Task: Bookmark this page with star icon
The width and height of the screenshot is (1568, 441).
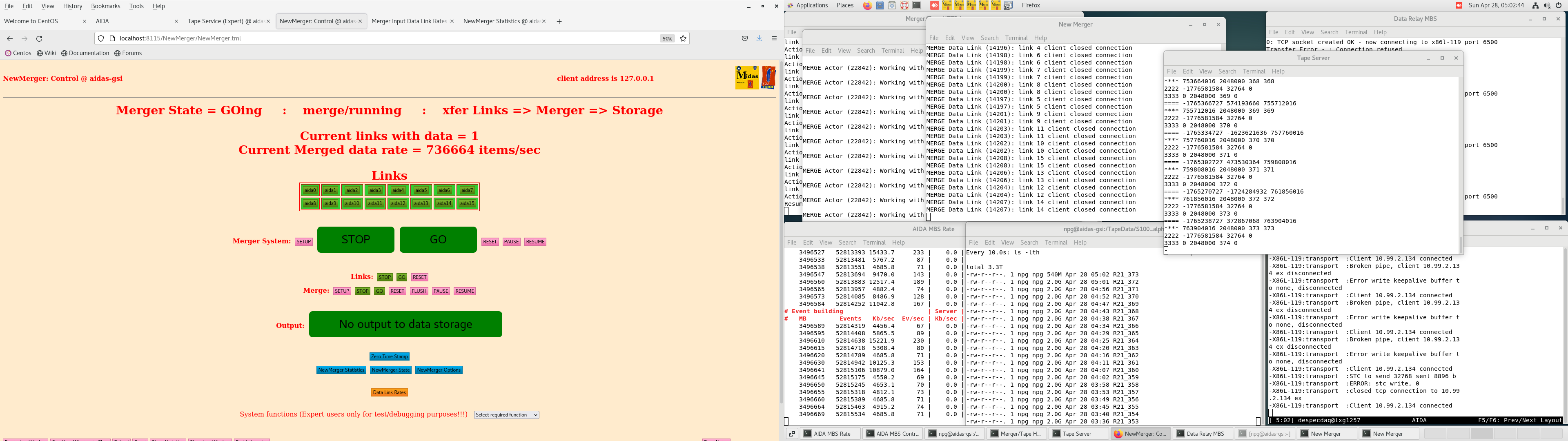Action: click(683, 38)
